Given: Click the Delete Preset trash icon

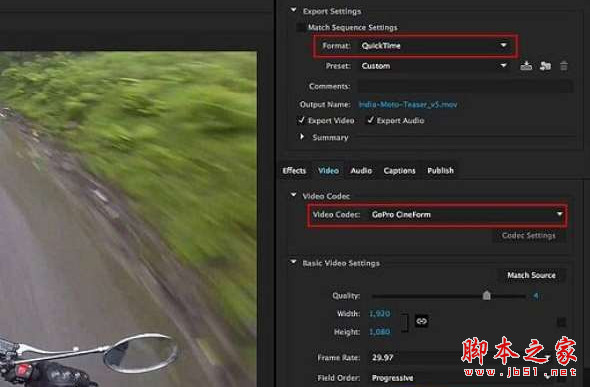Looking at the screenshot, I should (564, 66).
